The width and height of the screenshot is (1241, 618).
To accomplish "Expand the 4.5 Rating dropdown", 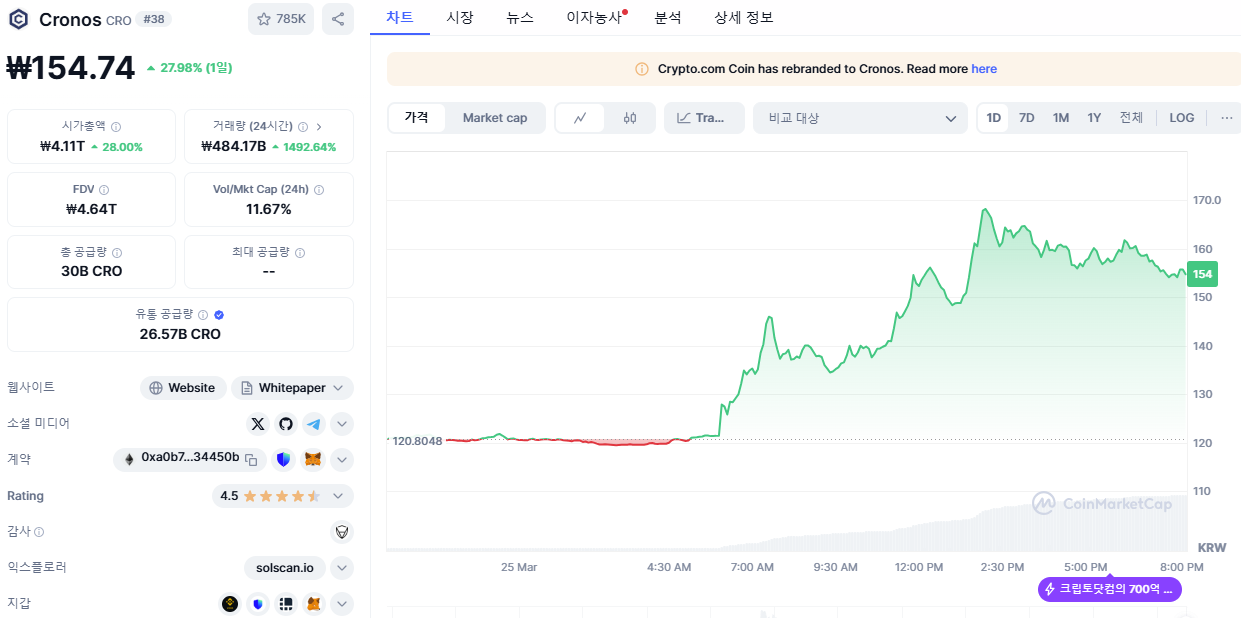I will click(x=283, y=496).
